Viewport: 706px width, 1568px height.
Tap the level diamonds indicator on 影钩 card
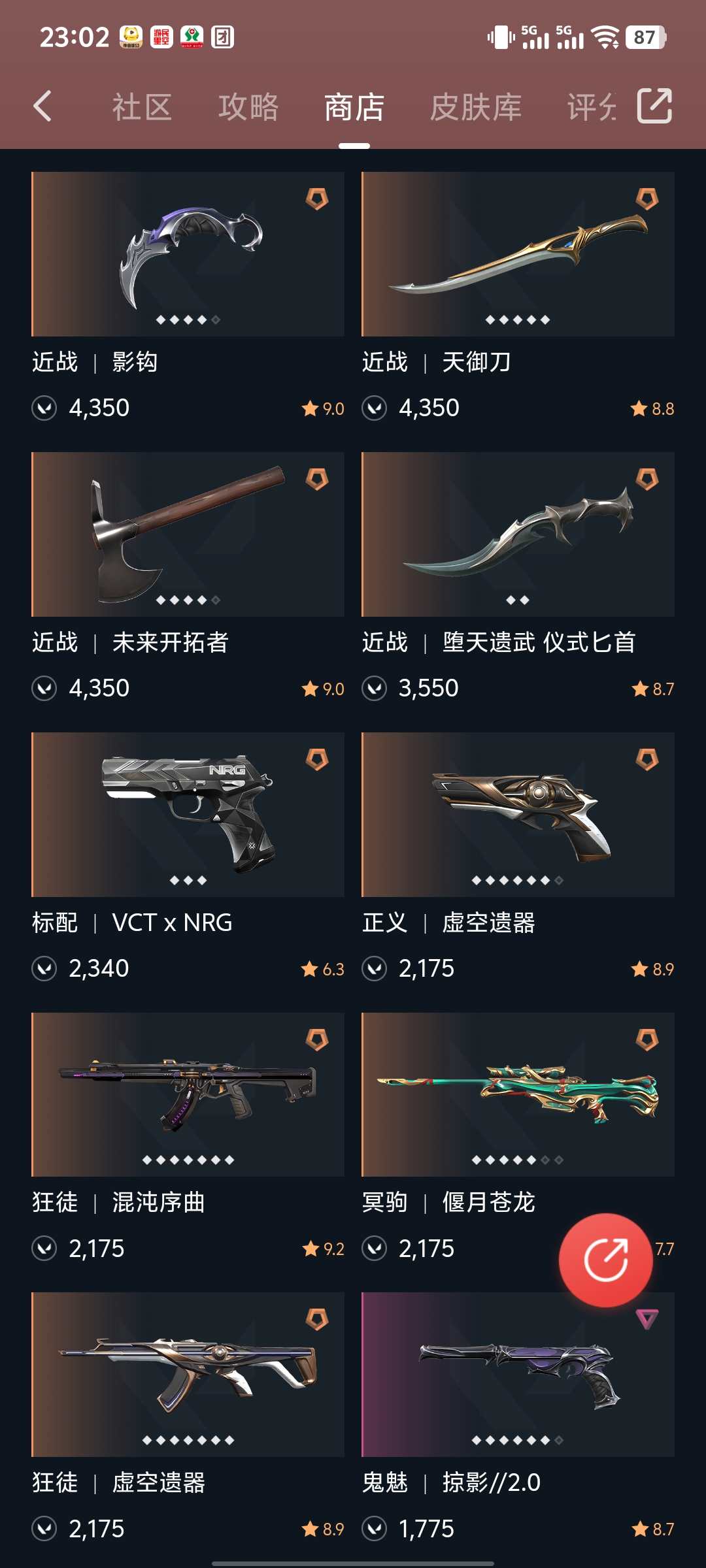click(188, 319)
